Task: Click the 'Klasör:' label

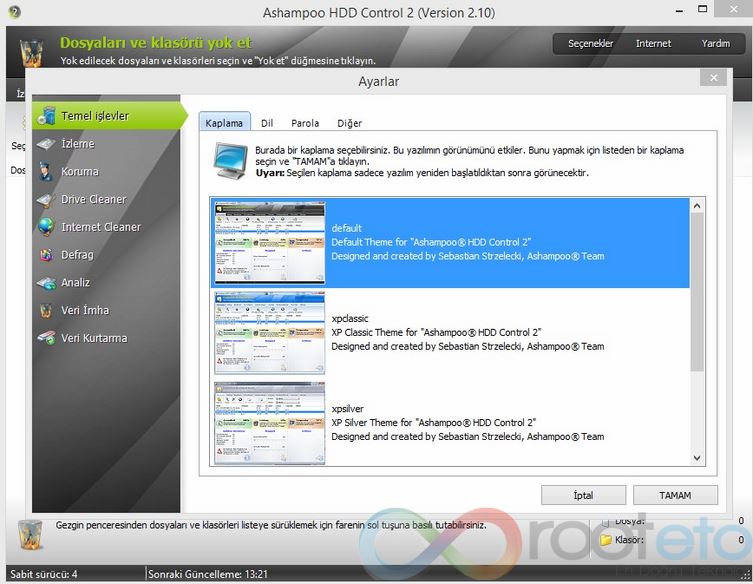Action: click(629, 540)
